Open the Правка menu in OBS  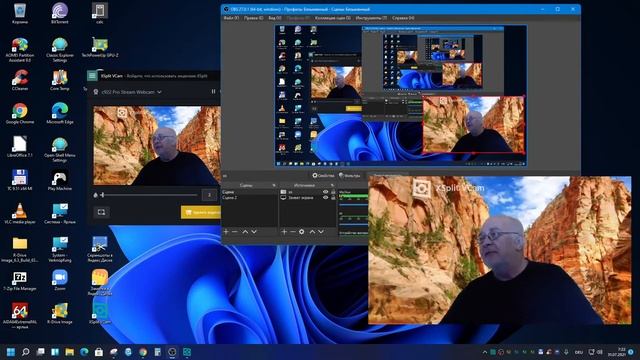253,18
